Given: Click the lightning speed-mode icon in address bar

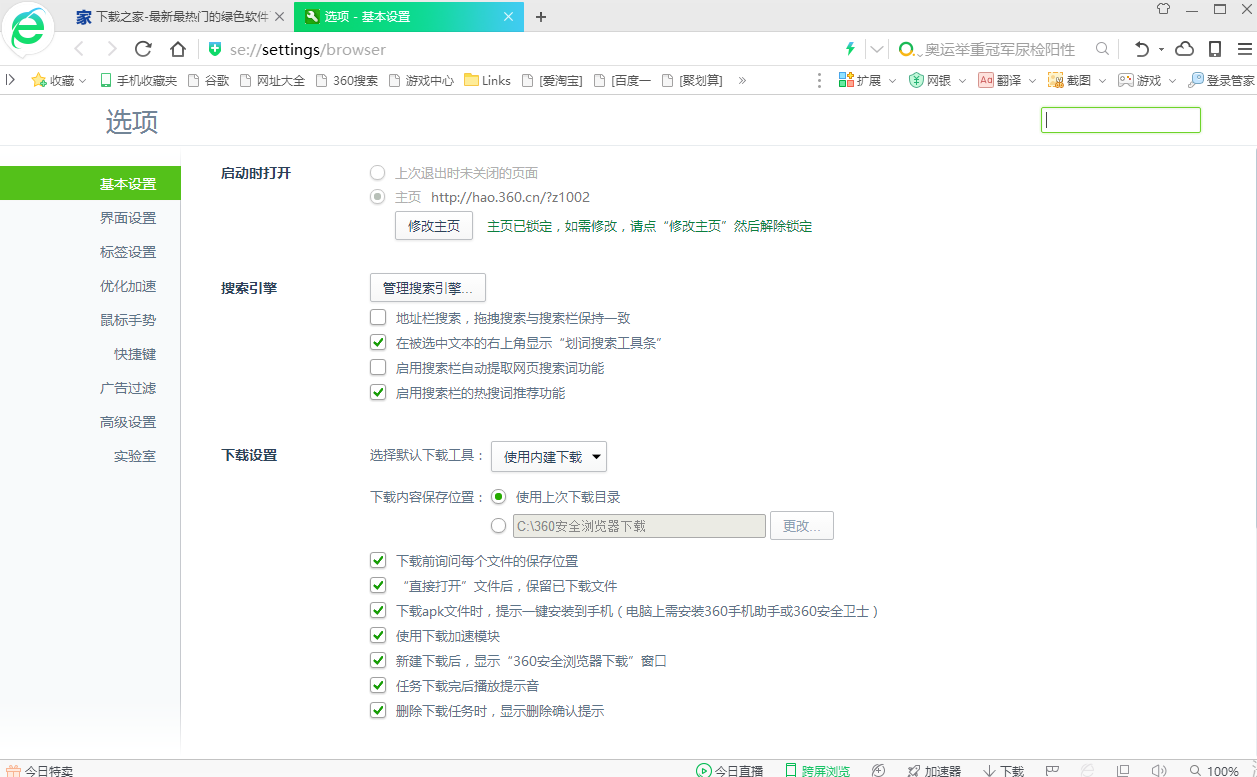Looking at the screenshot, I should tap(848, 48).
